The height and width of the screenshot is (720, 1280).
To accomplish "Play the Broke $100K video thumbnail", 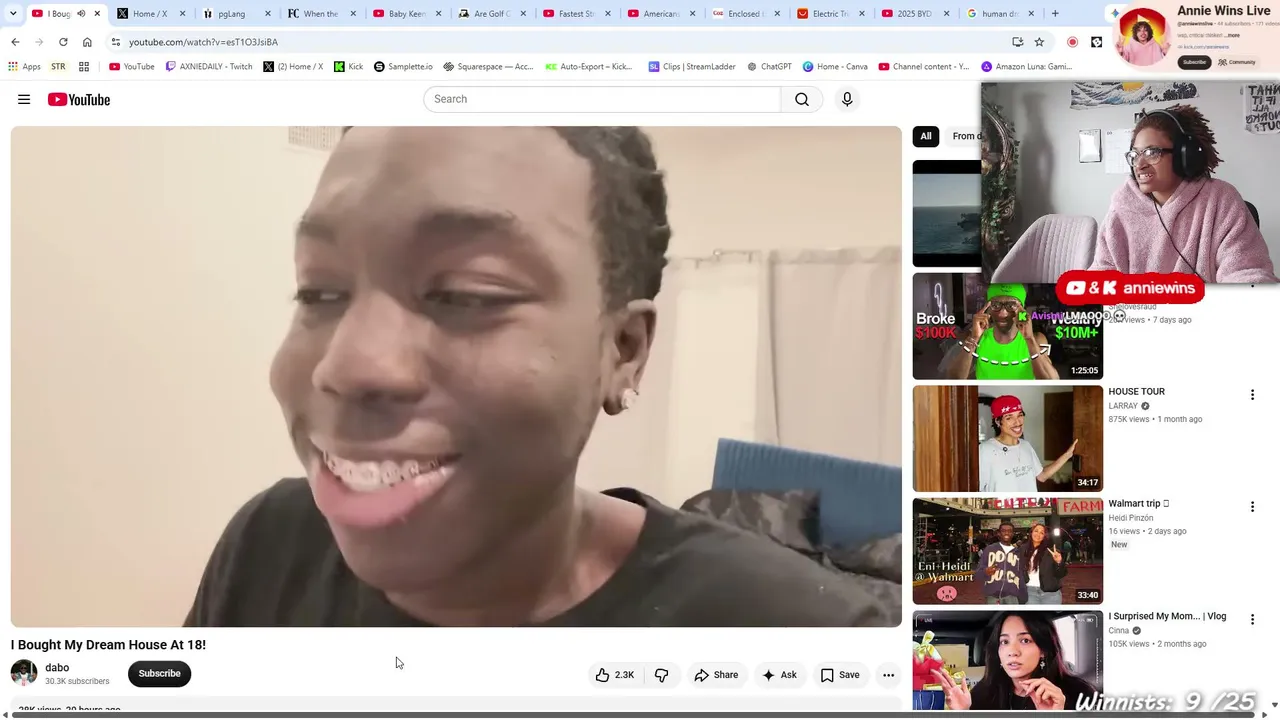I will click(x=1007, y=326).
